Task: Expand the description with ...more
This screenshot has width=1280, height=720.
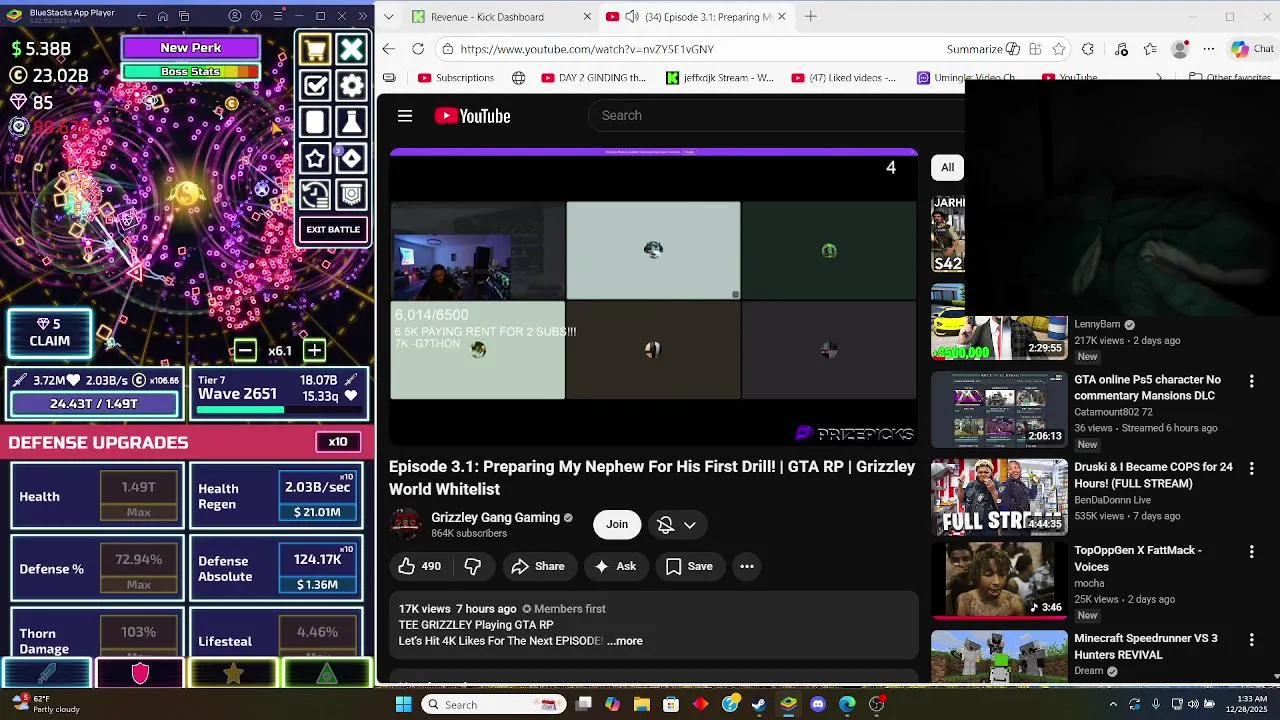Action: [x=625, y=641]
